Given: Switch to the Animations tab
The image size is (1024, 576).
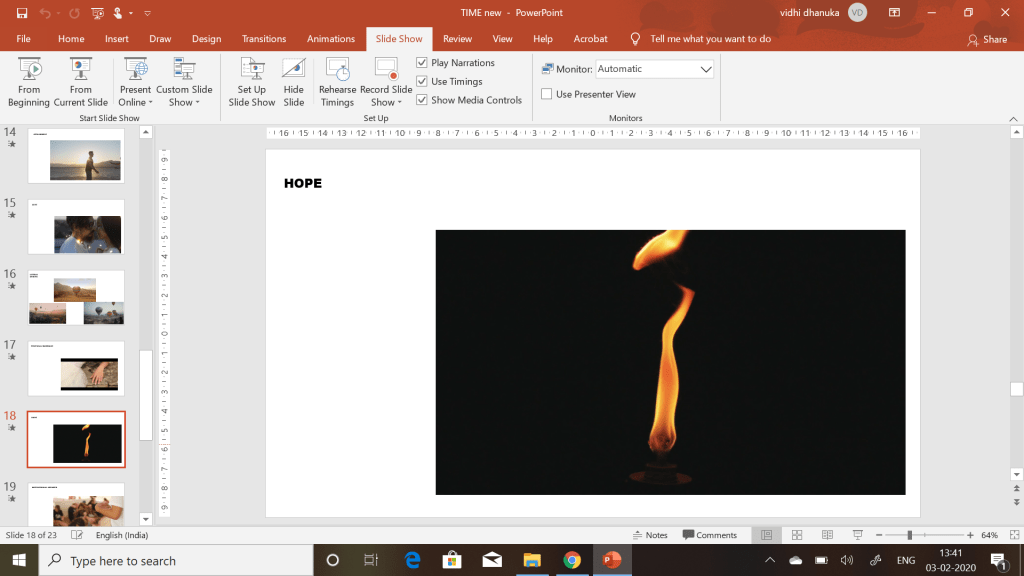Looking at the screenshot, I should coord(331,39).
